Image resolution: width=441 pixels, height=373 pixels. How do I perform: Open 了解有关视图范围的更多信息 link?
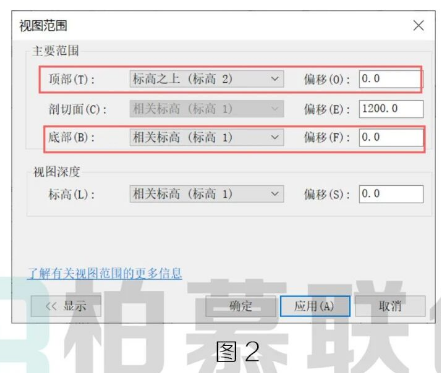(105, 273)
